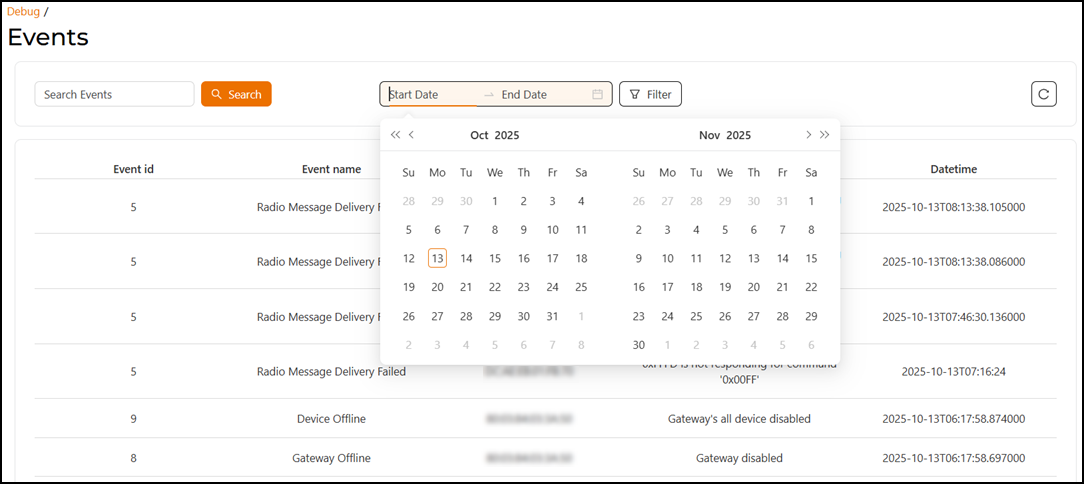
Task: Select November 15 in the right calendar
Action: [x=811, y=259]
